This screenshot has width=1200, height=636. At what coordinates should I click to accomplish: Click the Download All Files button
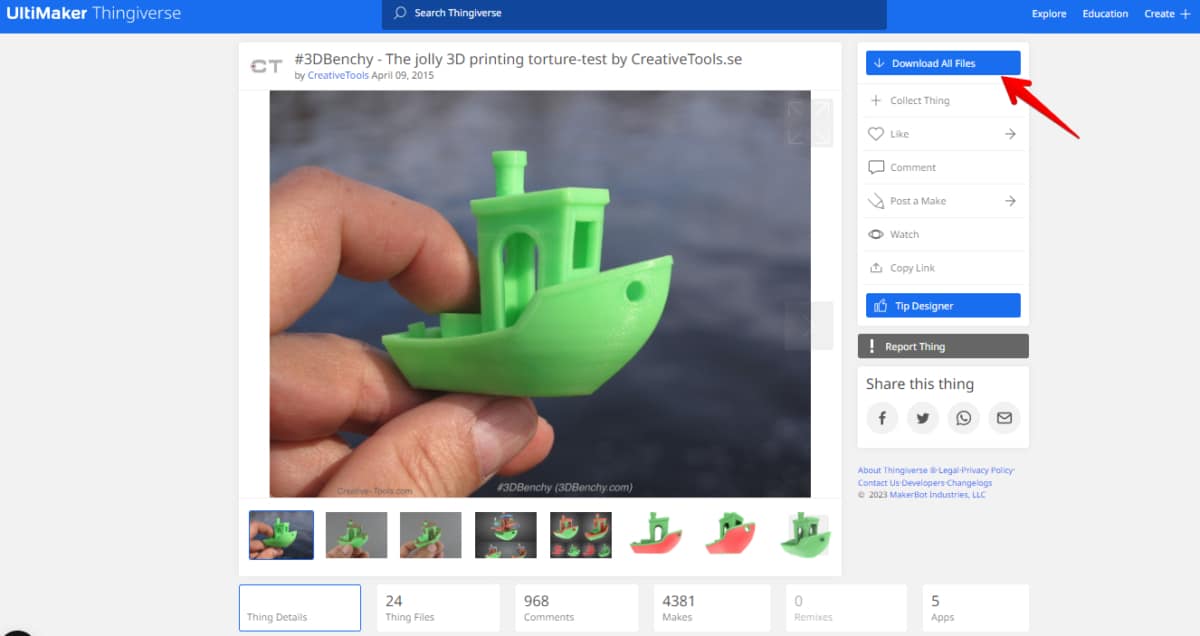click(x=942, y=62)
